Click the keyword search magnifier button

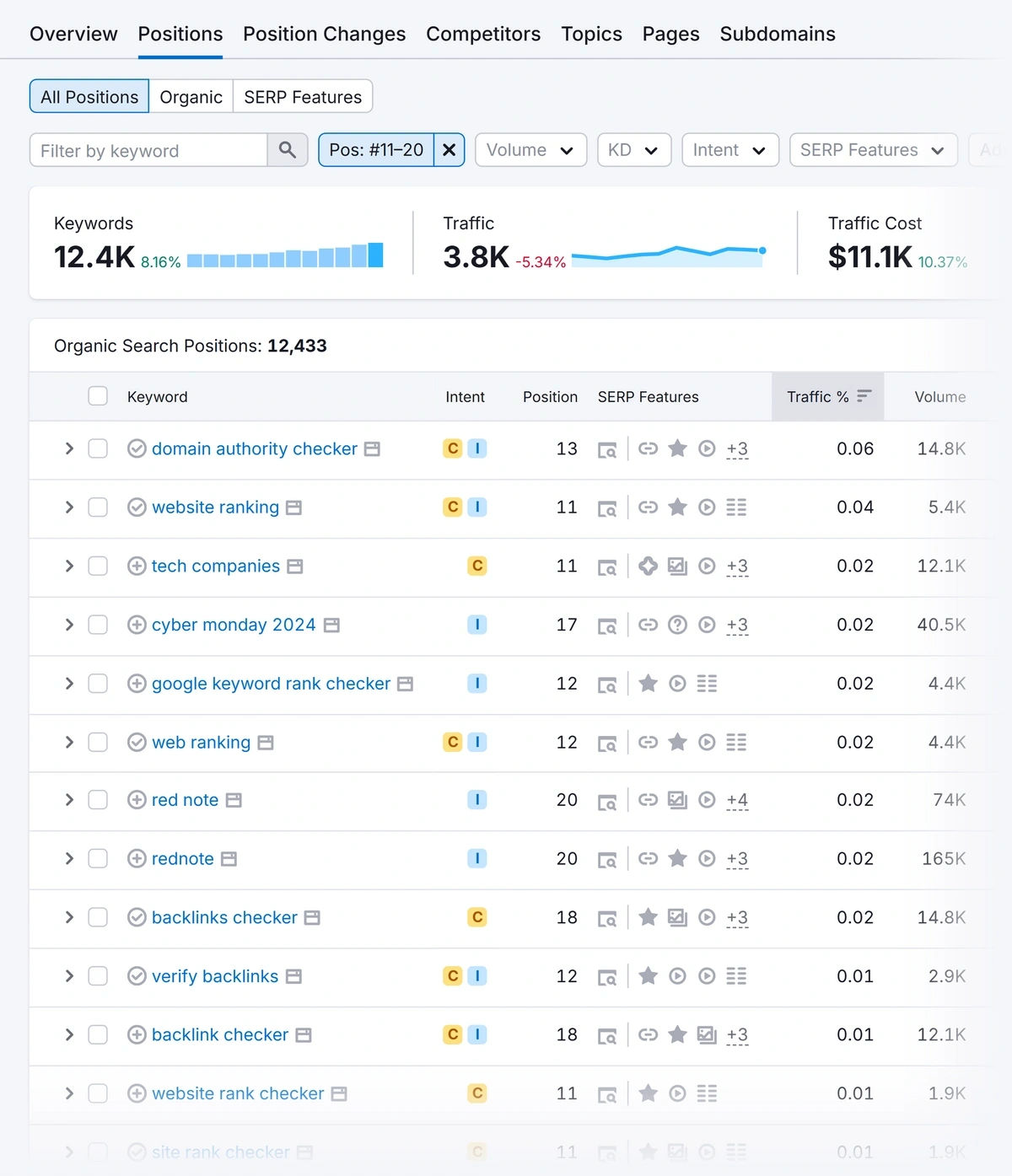click(288, 150)
